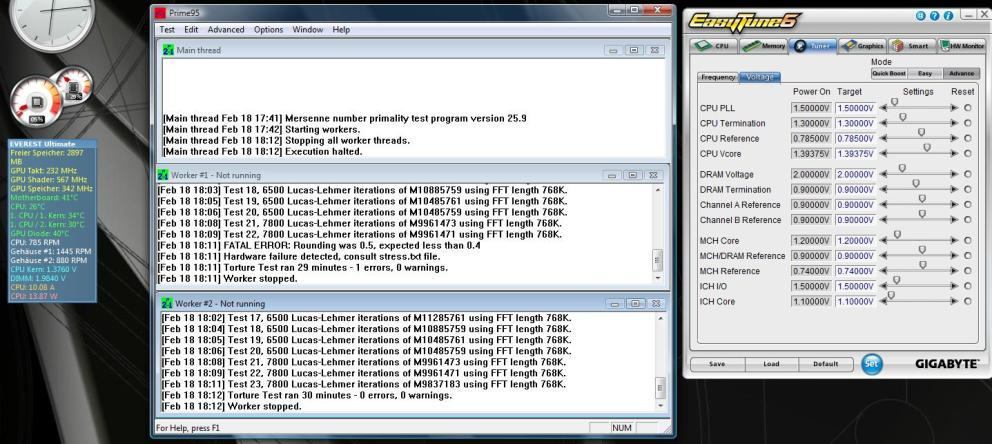
Task: Decrease CPU Vcore with left arrow
Action: (x=883, y=154)
